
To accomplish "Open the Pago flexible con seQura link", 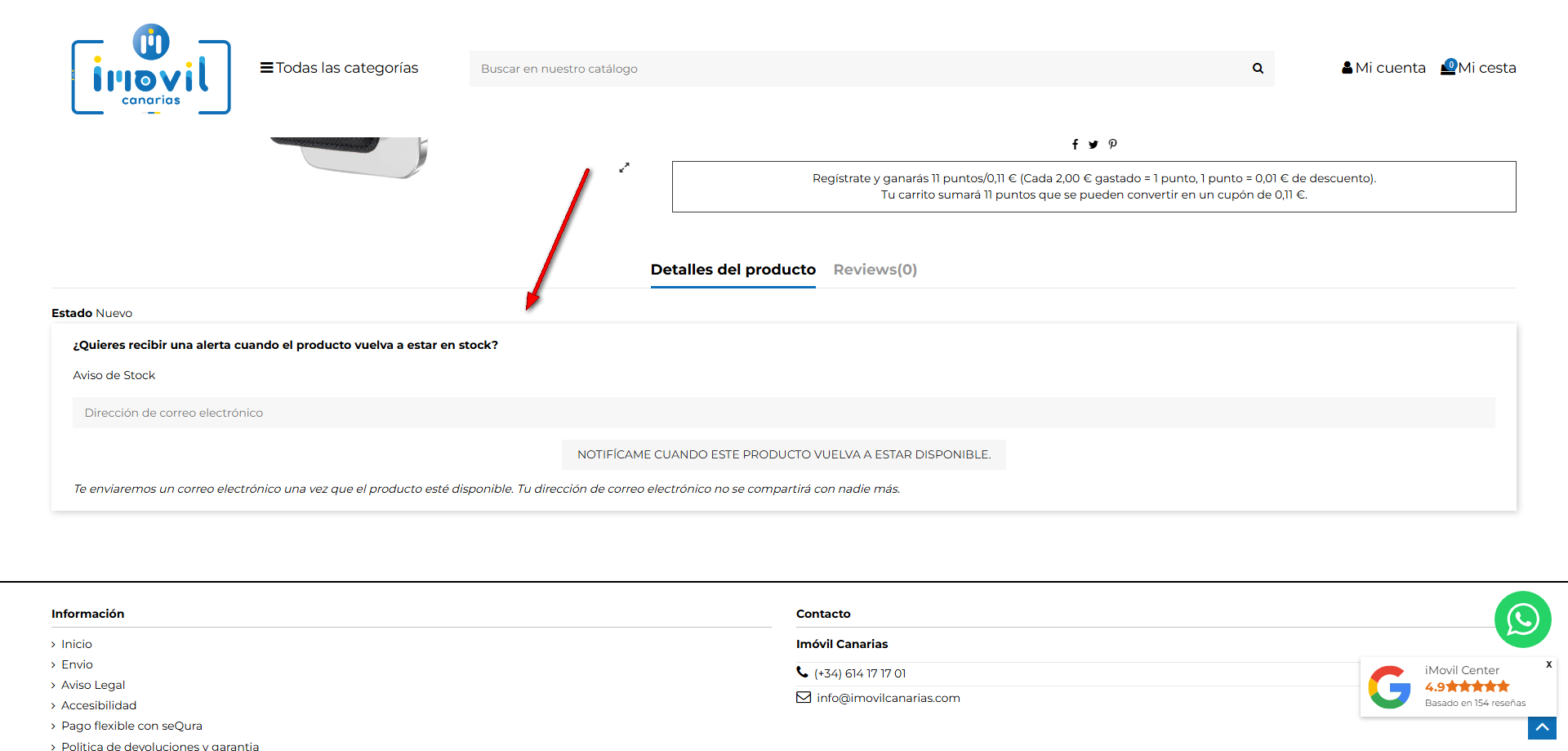I will (x=131, y=726).
